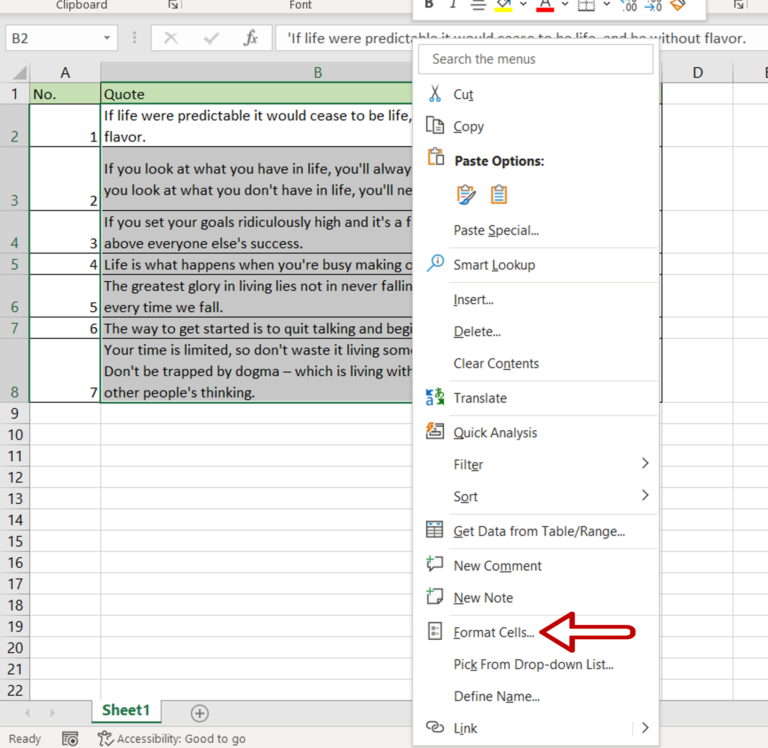768x748 pixels.
Task: Click the macro recording status bar icon
Action: pos(70,739)
